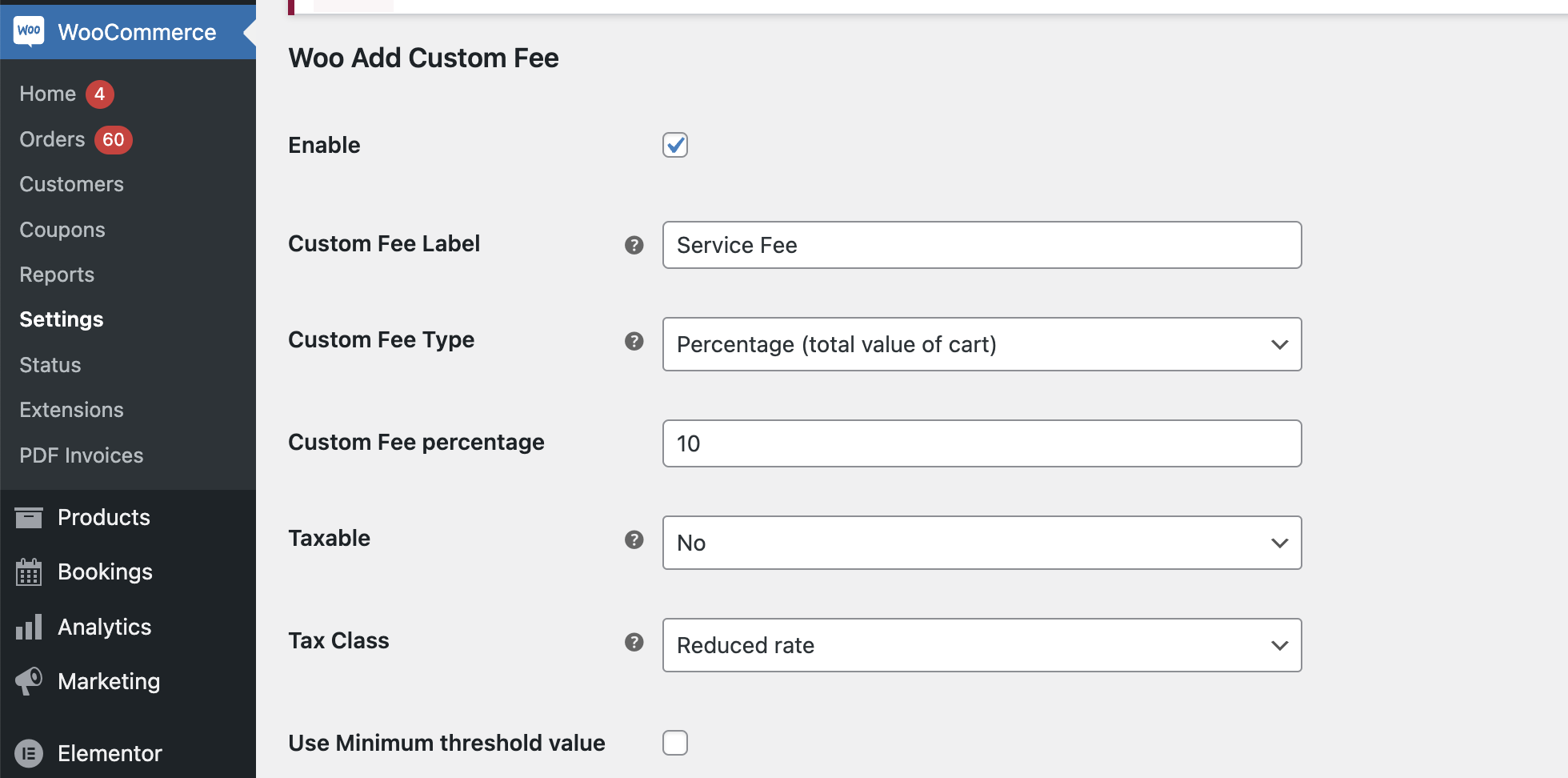This screenshot has height=778, width=1568.
Task: Click the Elementor circle icon
Action: click(29, 753)
